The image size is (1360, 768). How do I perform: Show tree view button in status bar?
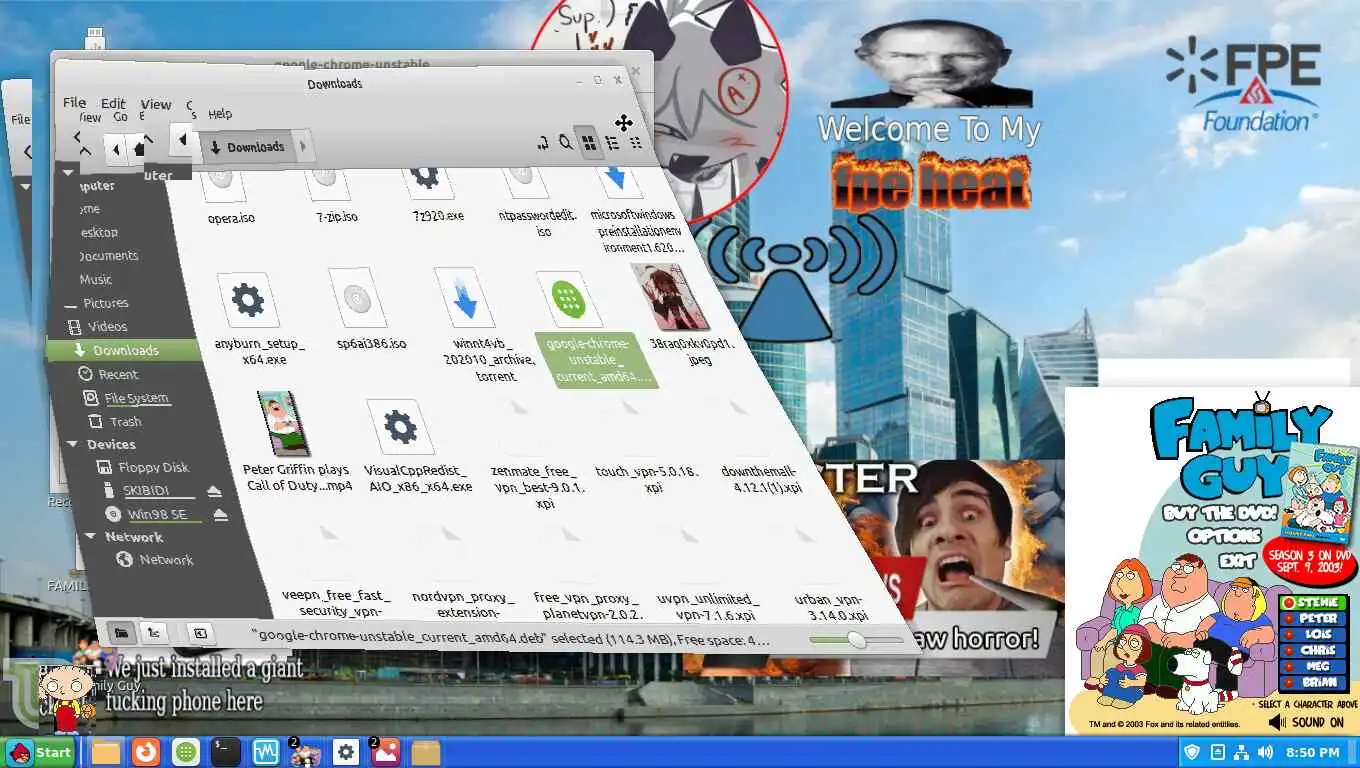coord(153,633)
